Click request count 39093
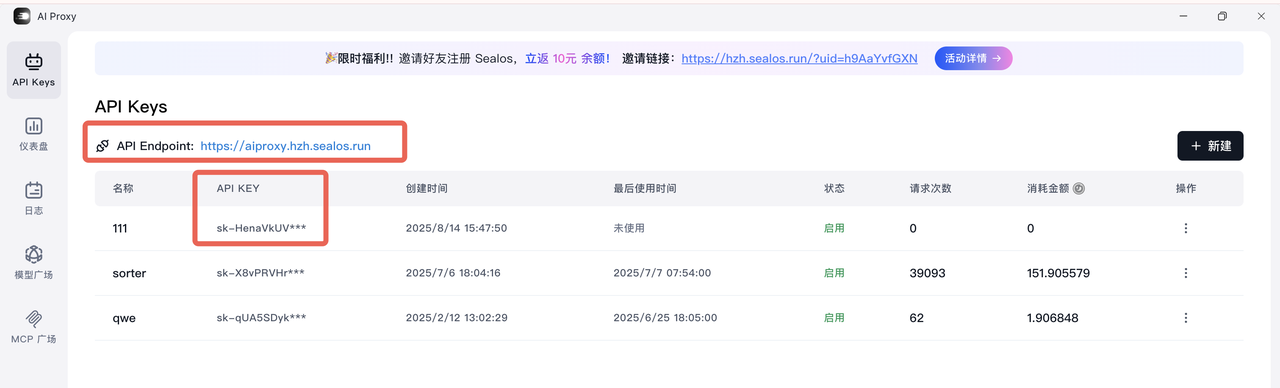 tap(928, 273)
